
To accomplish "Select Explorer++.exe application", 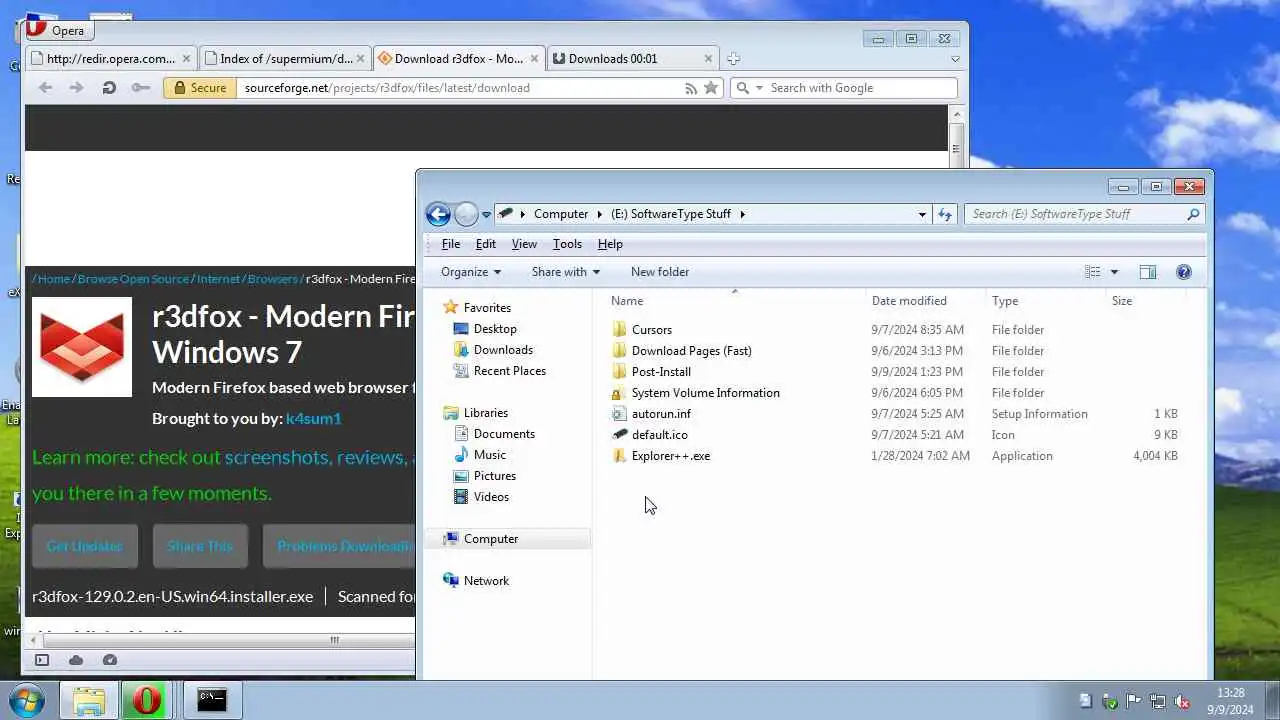I will click(x=671, y=456).
